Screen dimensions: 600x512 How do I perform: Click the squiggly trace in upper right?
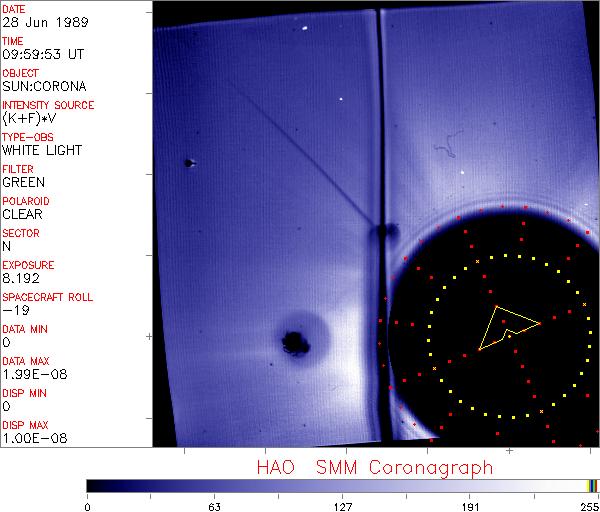click(448, 147)
